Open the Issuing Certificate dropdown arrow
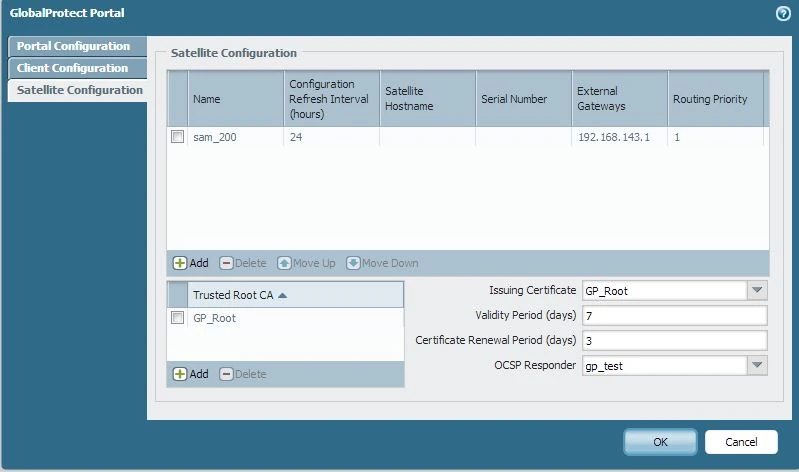This screenshot has height=472, width=799. (x=757, y=291)
